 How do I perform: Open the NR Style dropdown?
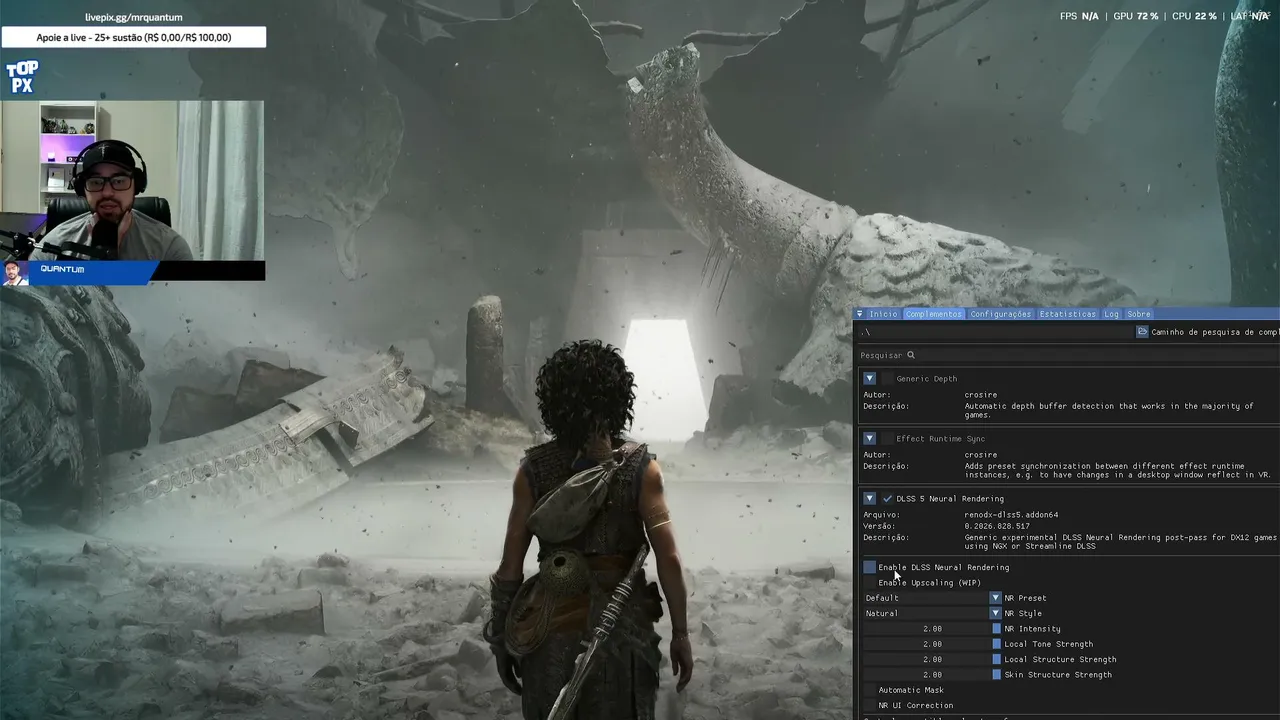click(x=932, y=613)
